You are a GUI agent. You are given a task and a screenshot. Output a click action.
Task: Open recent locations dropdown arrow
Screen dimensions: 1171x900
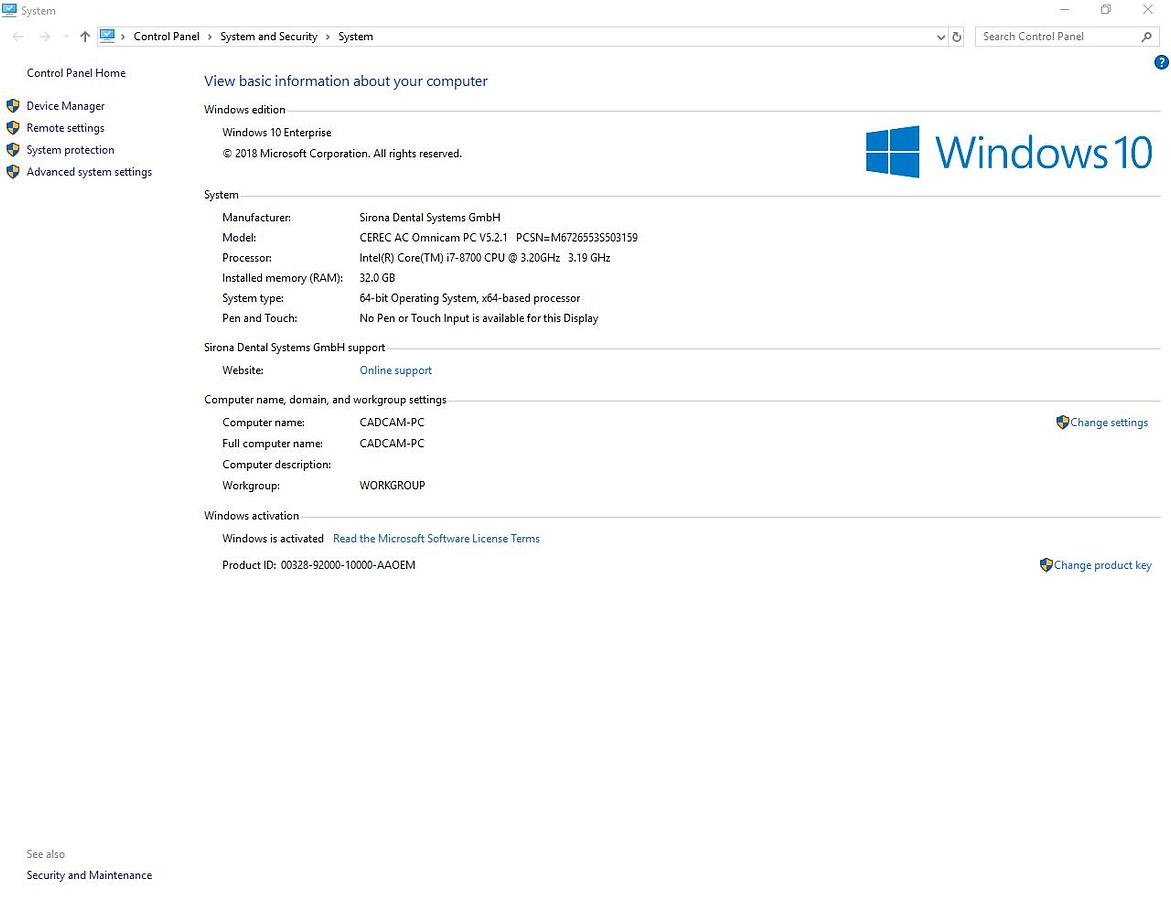point(66,37)
